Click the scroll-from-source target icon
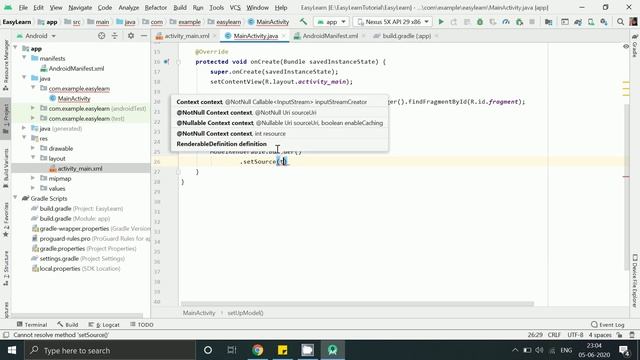640x360 pixels. (102, 36)
